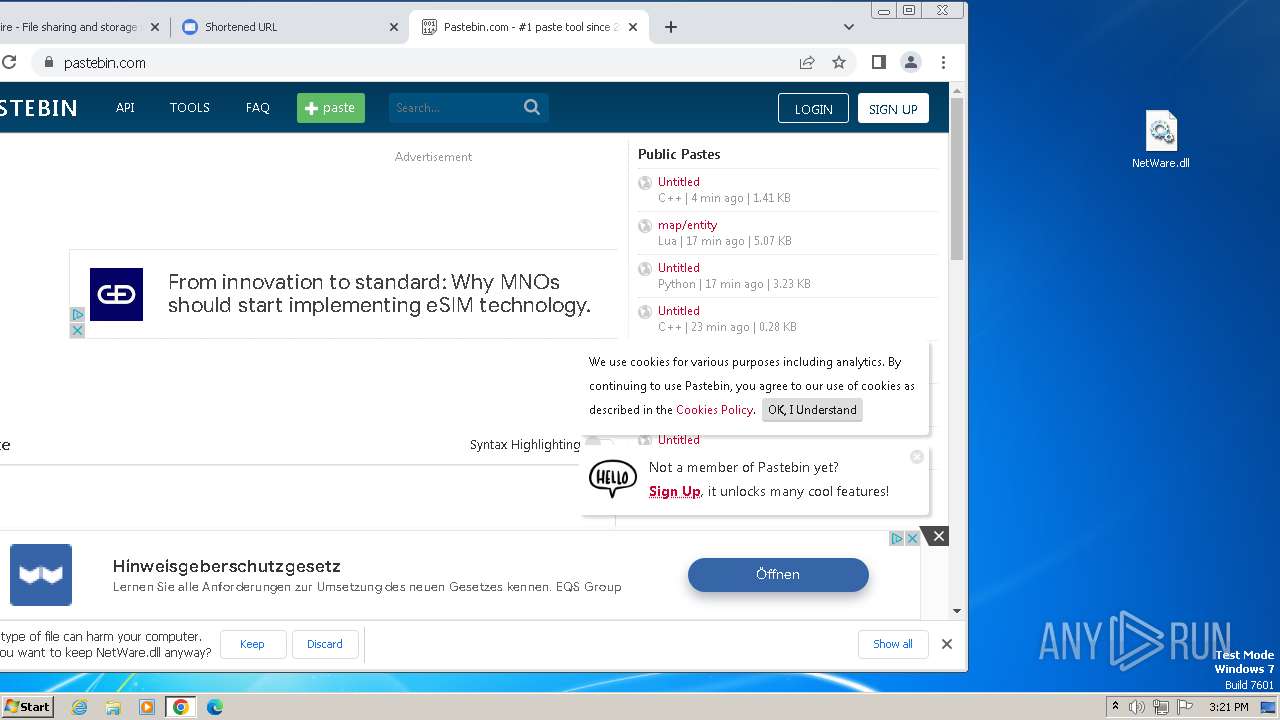The image size is (1280, 720).
Task: Focus the Pastebin search field
Action: pyautogui.click(x=455, y=107)
